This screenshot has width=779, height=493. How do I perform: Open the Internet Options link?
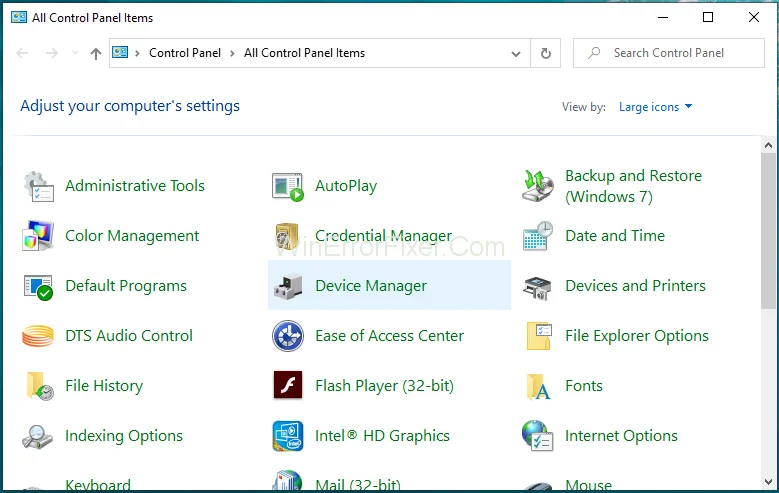coord(621,436)
